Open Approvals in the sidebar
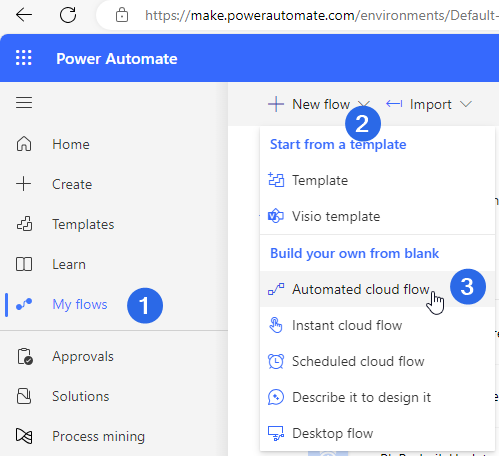This screenshot has width=499, height=456. (83, 356)
